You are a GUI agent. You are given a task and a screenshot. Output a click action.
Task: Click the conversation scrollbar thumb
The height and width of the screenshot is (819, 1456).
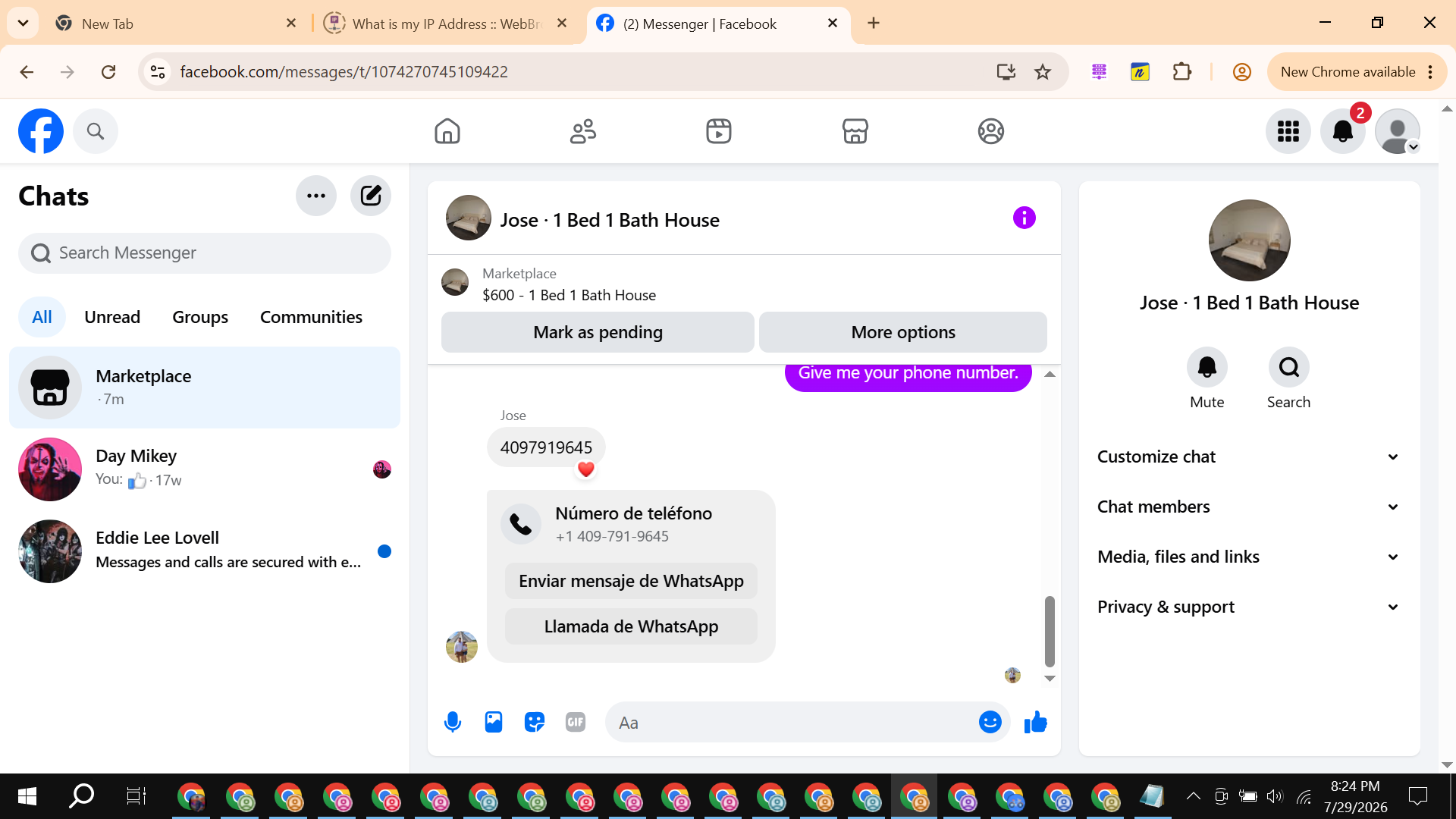[x=1050, y=631]
